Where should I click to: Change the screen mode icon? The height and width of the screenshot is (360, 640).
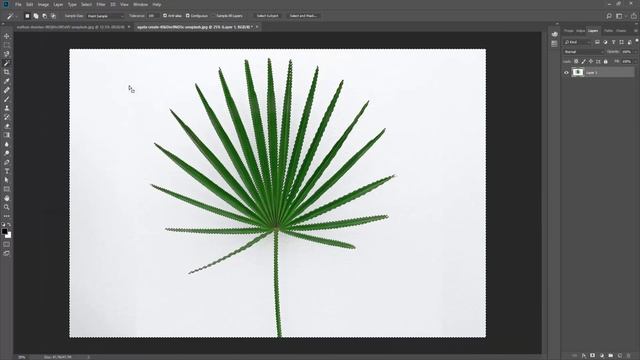point(7,253)
